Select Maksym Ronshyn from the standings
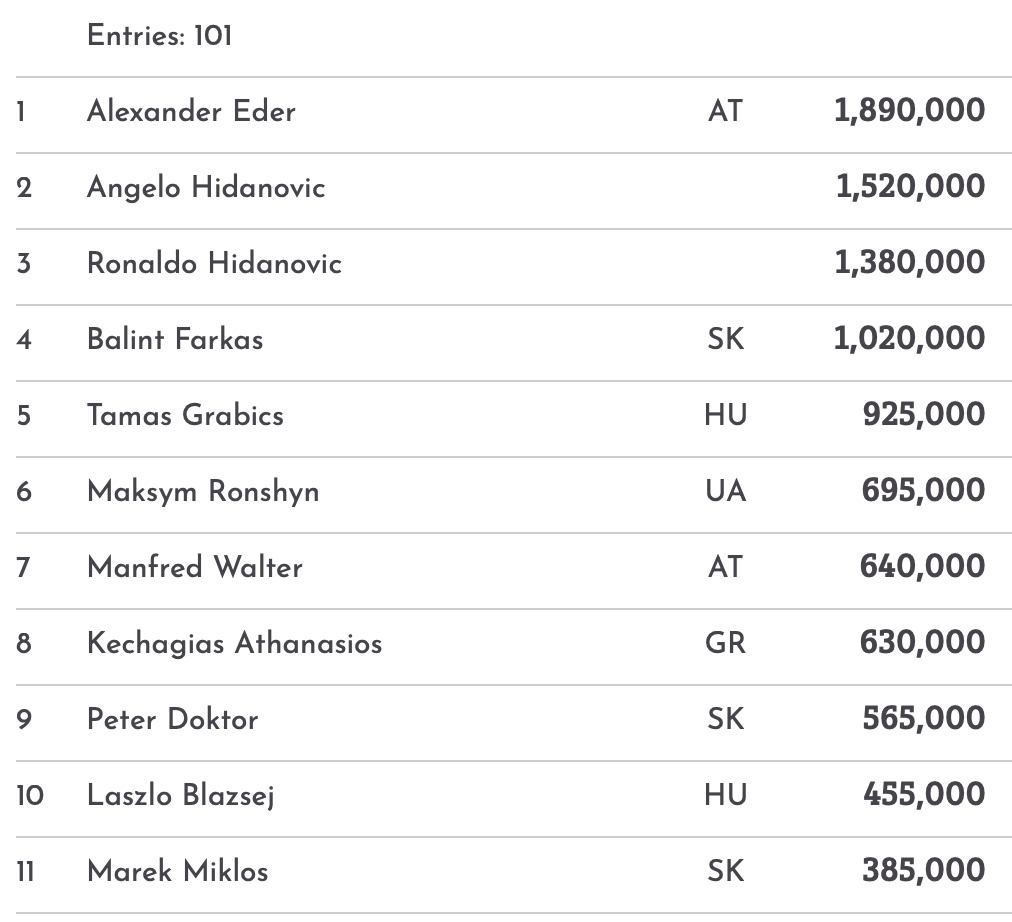This screenshot has height=922, width=1012. point(203,491)
